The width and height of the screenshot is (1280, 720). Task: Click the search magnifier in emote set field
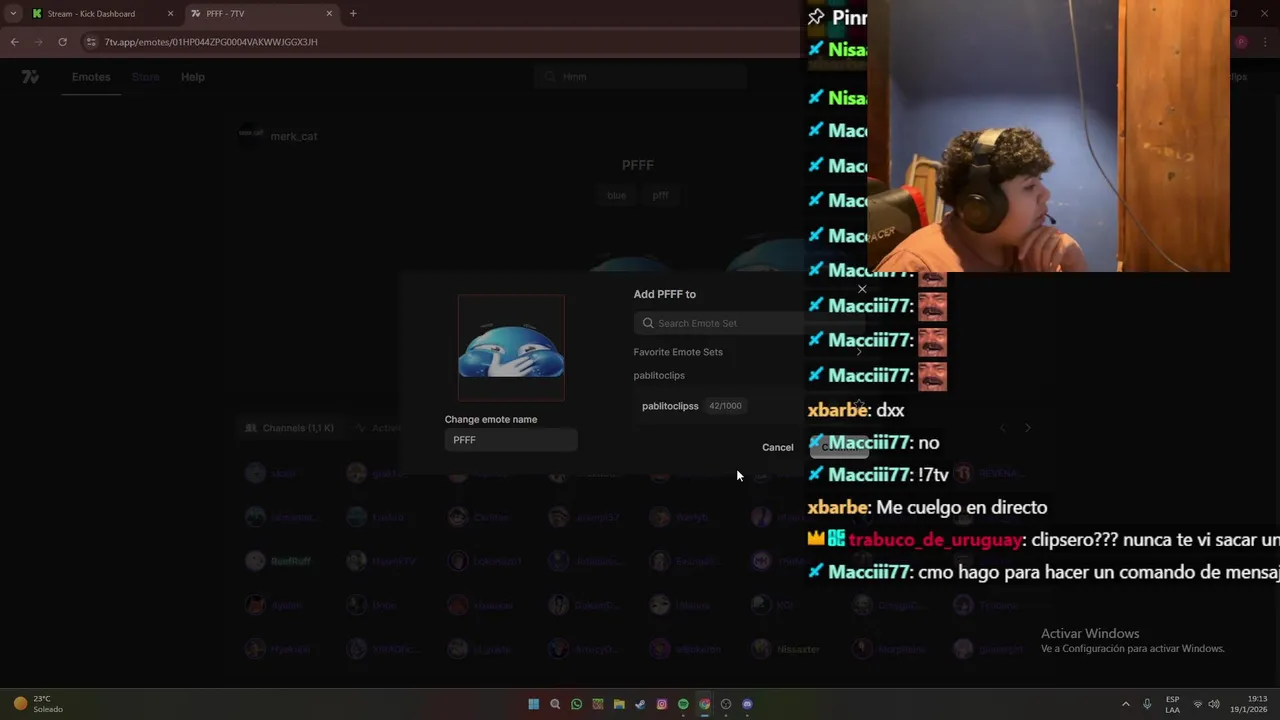point(648,323)
